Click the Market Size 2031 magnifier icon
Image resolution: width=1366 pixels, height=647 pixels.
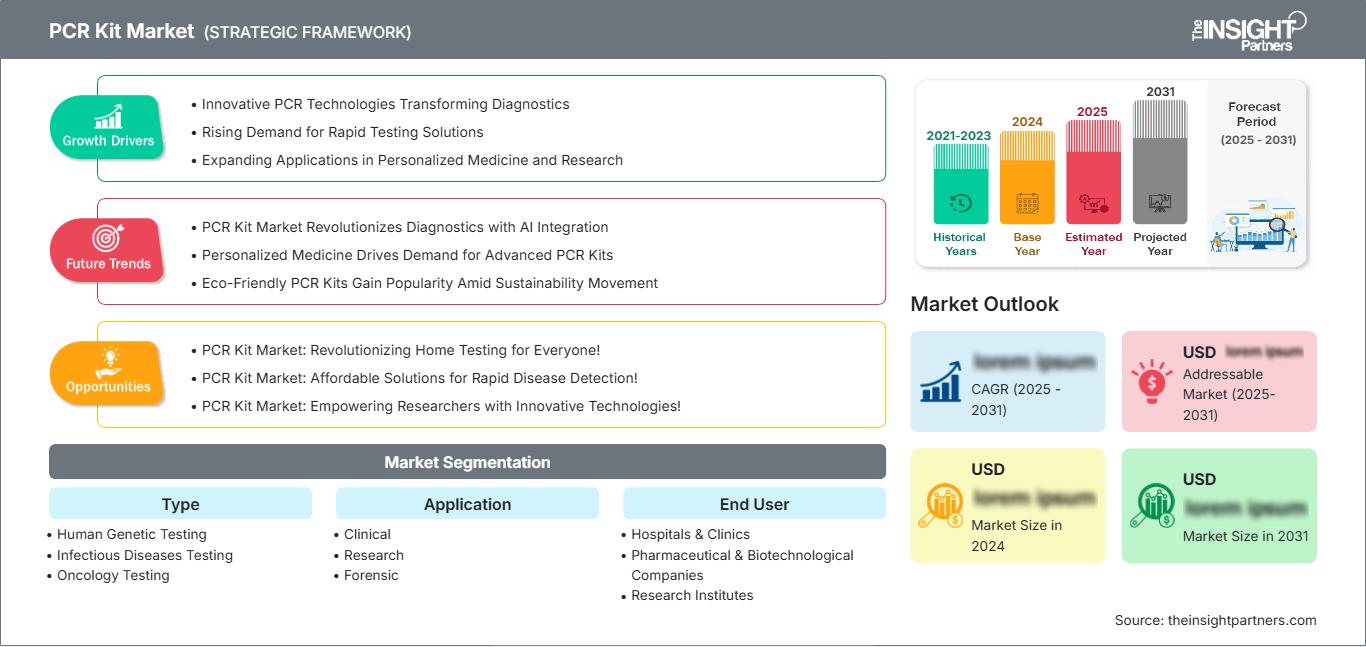click(1152, 506)
